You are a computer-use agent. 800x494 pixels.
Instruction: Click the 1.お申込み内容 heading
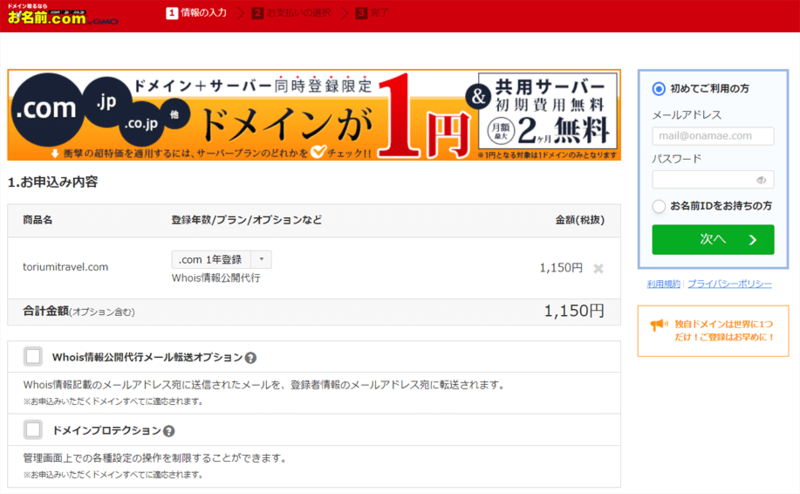click(53, 182)
